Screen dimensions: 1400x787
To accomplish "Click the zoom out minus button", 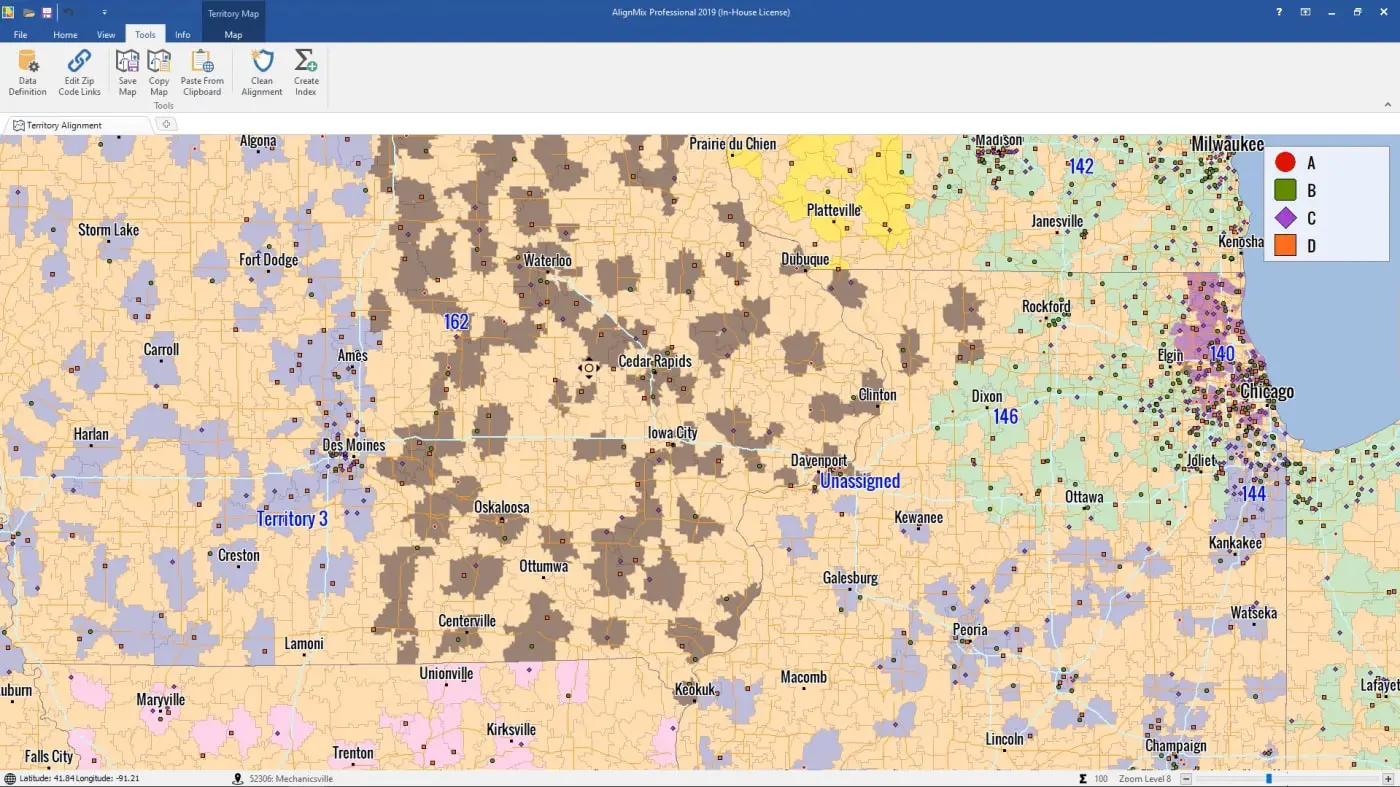I will click(1186, 778).
